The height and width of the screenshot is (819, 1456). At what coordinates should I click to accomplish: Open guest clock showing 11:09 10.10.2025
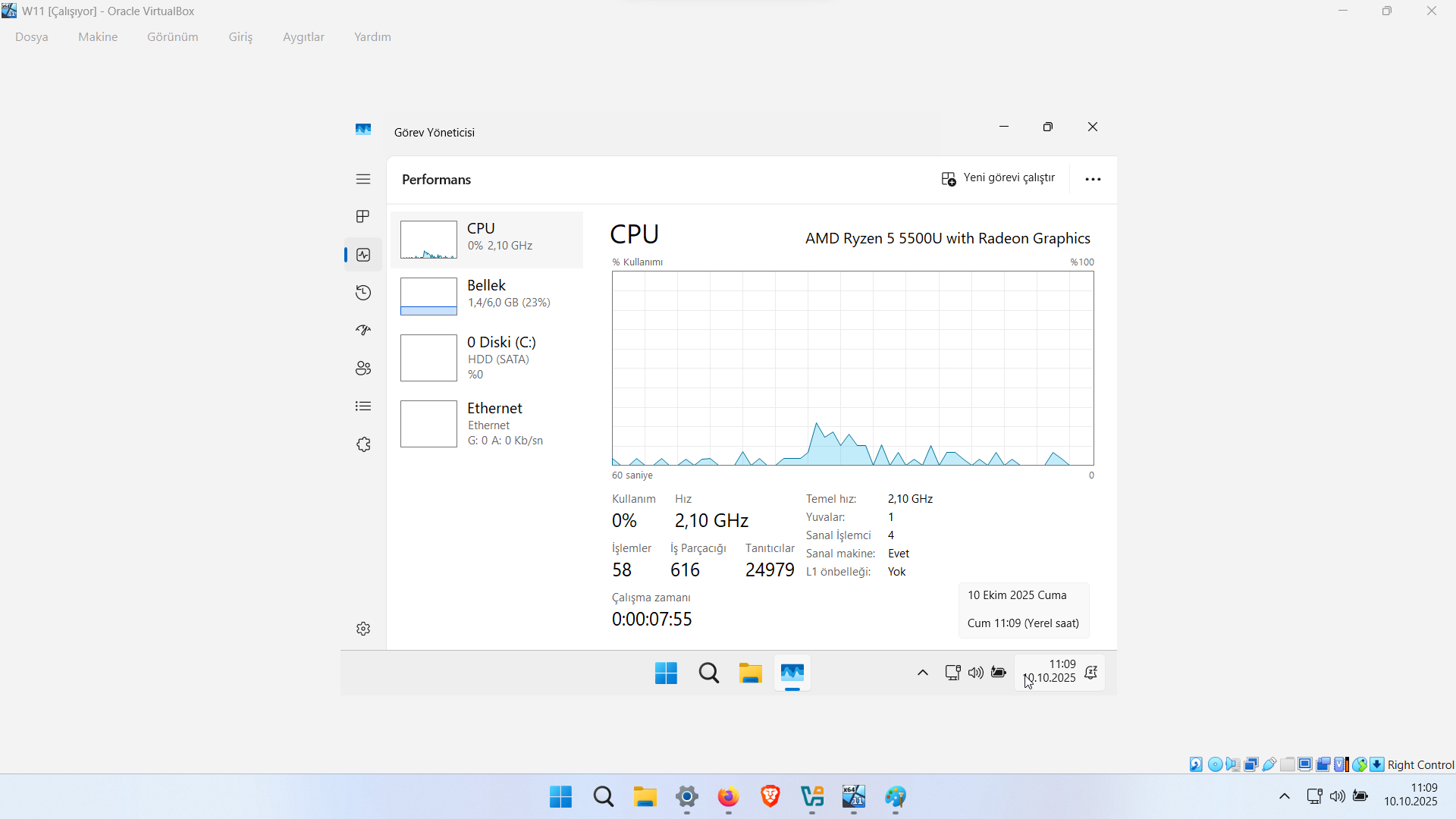(1050, 671)
